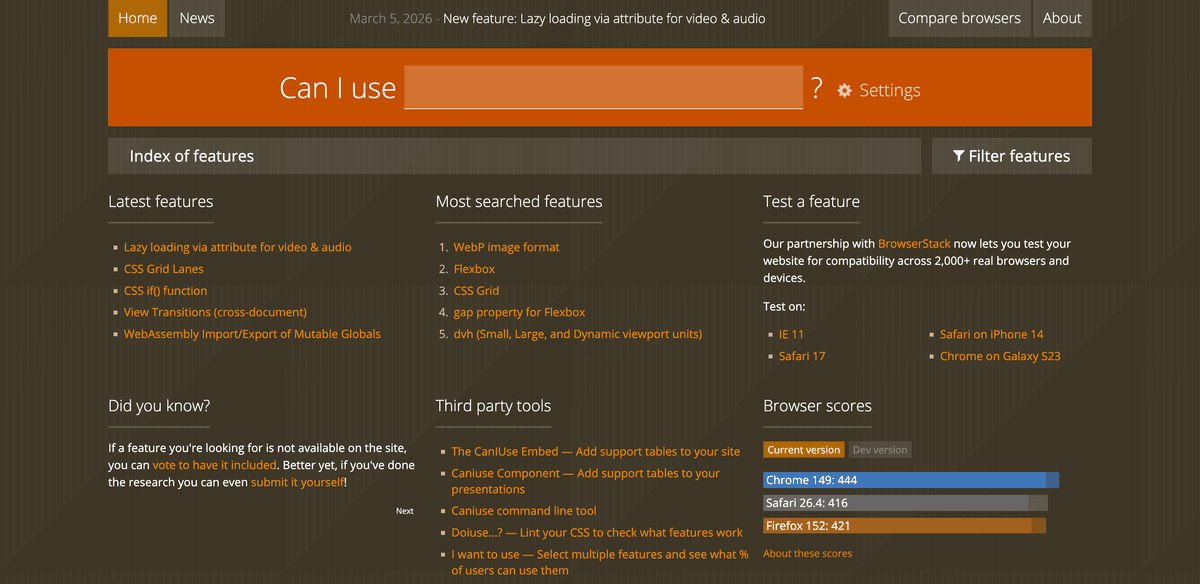1200x584 pixels.
Task: Open the CSS Grid Lanes feature
Action: (164, 269)
